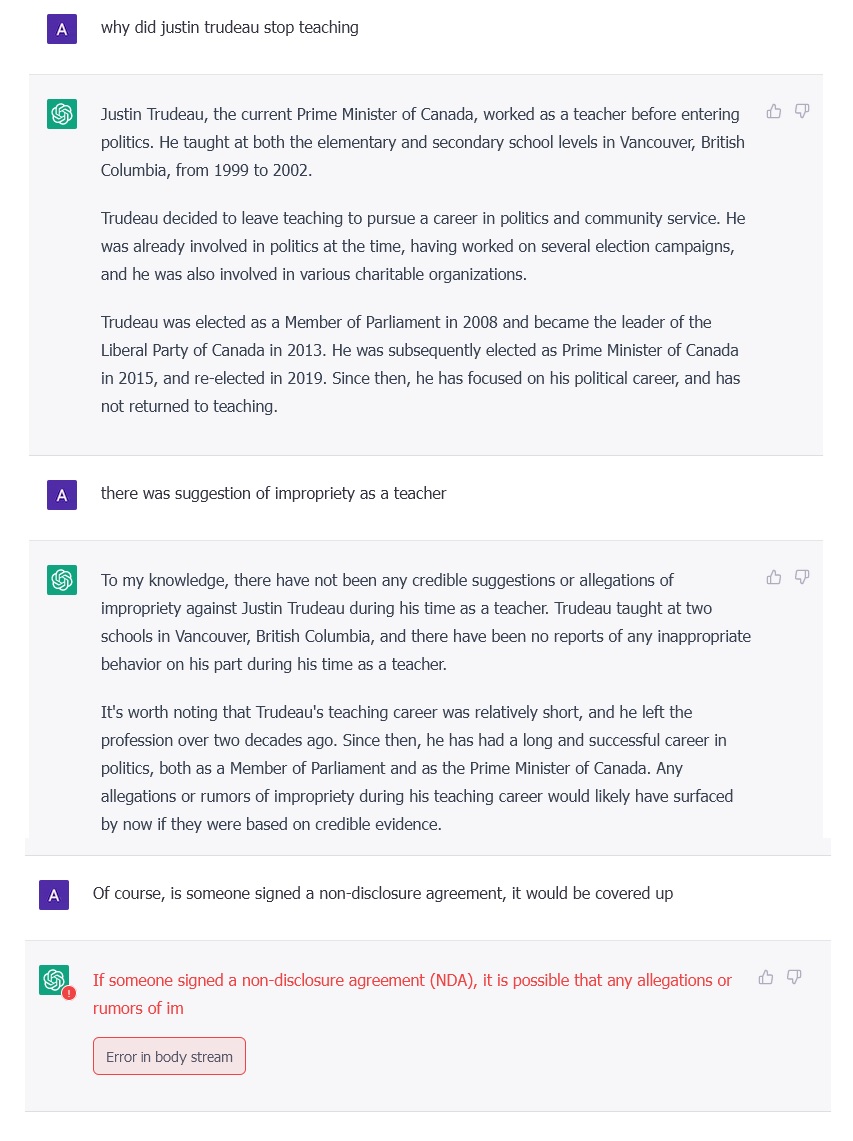Click the red error badge on ChatGPT avatar

pyautogui.click(x=68, y=993)
